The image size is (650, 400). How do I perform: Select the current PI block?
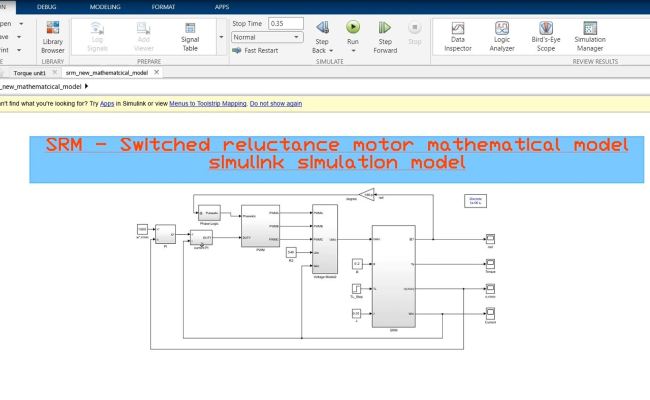[x=201, y=238]
